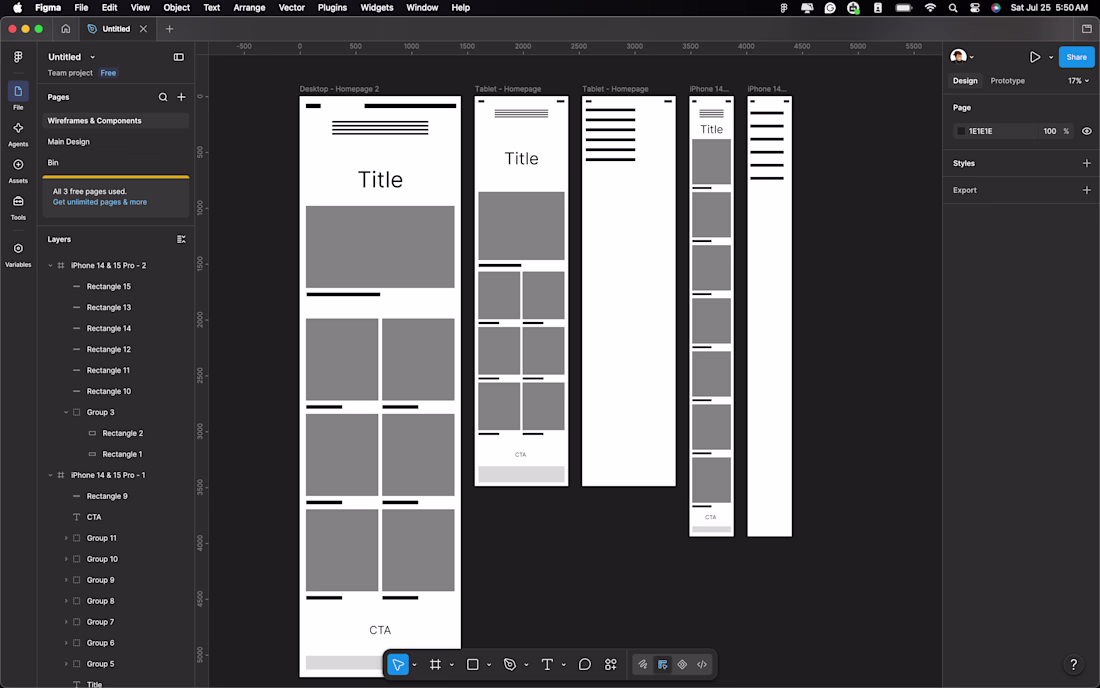Click Get unlimited pages & more link

[x=100, y=202]
